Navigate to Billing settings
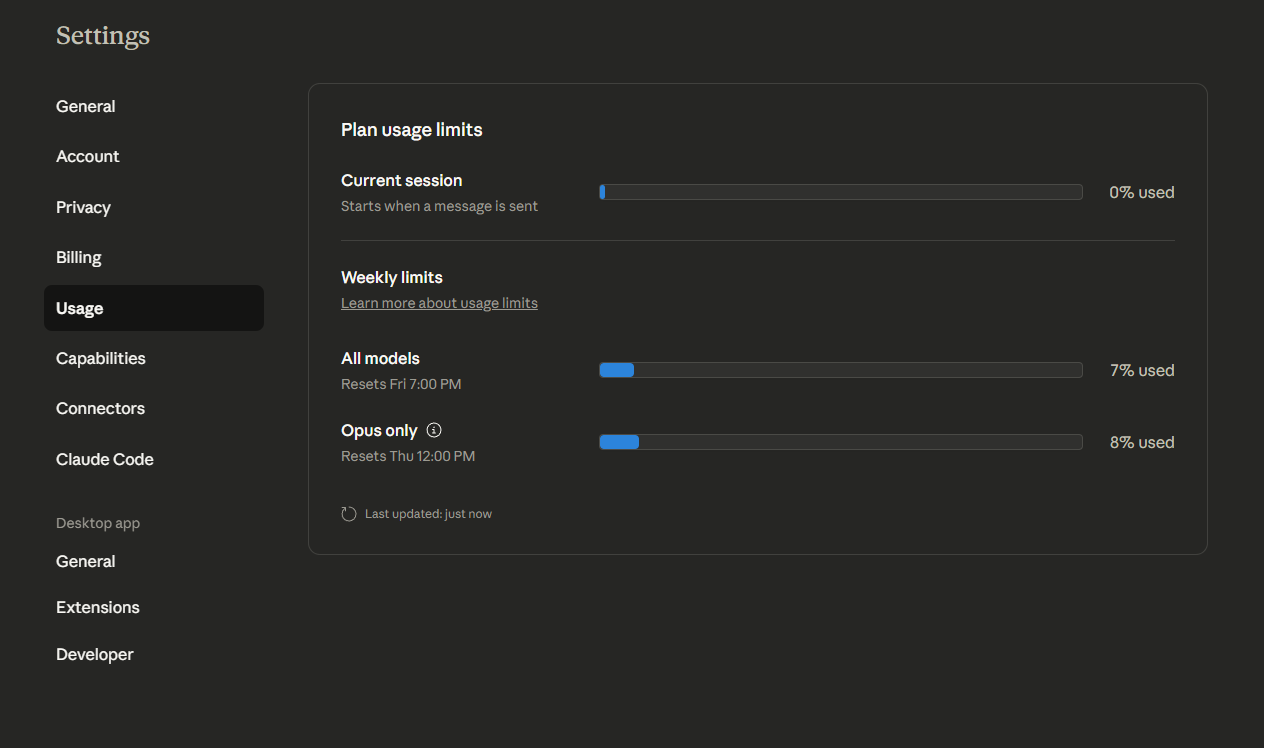 pyautogui.click(x=79, y=257)
